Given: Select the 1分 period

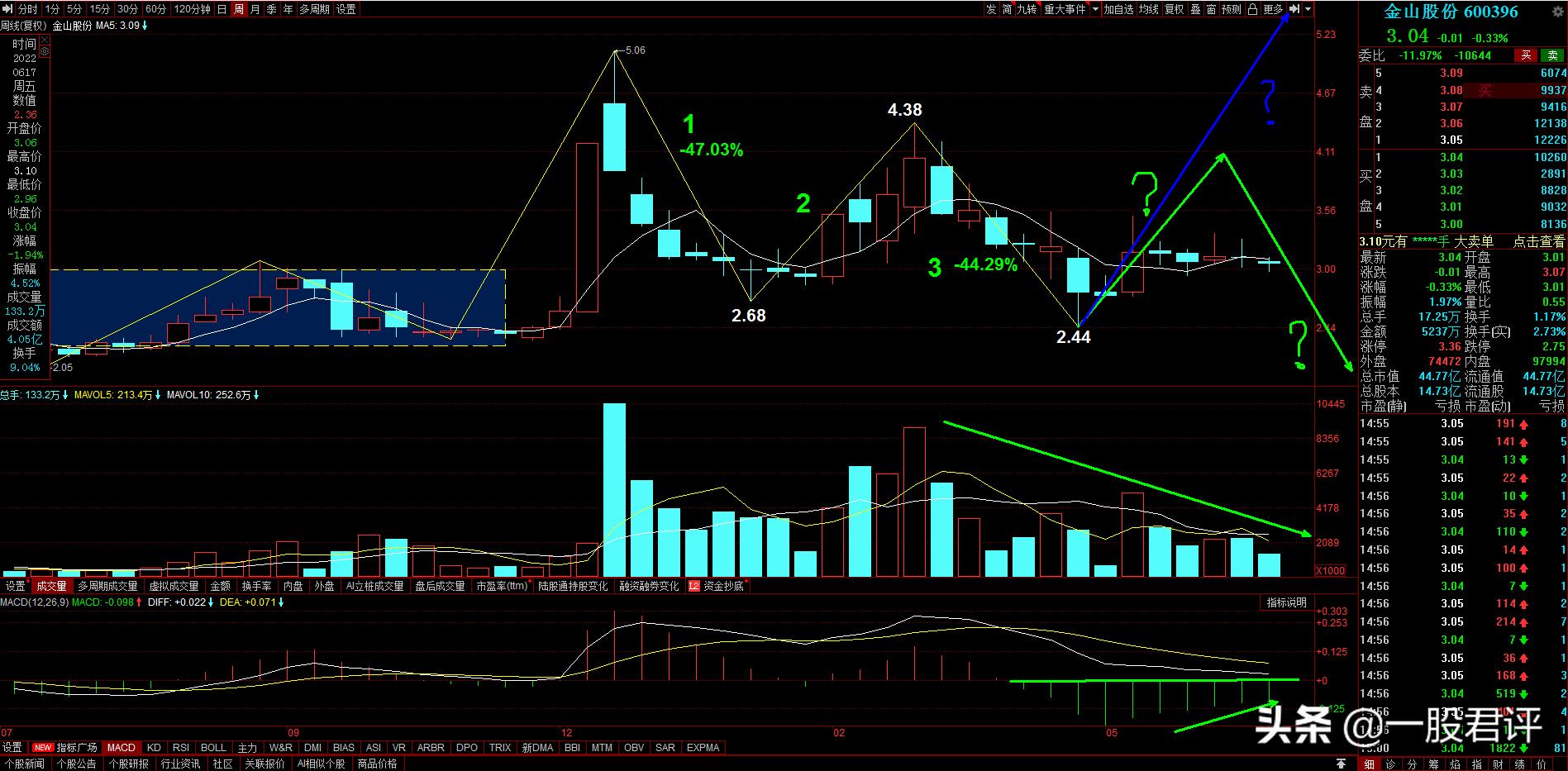Looking at the screenshot, I should coord(52,9).
